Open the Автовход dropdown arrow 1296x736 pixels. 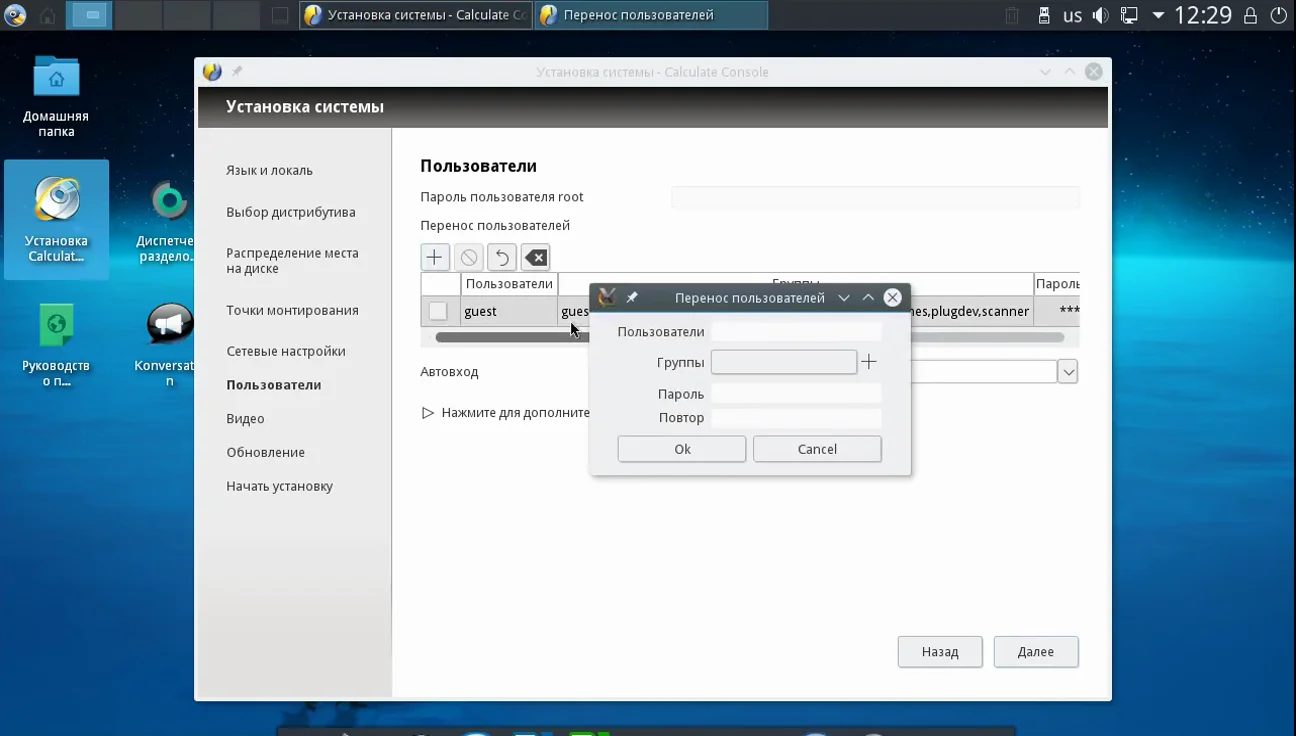pos(1068,372)
